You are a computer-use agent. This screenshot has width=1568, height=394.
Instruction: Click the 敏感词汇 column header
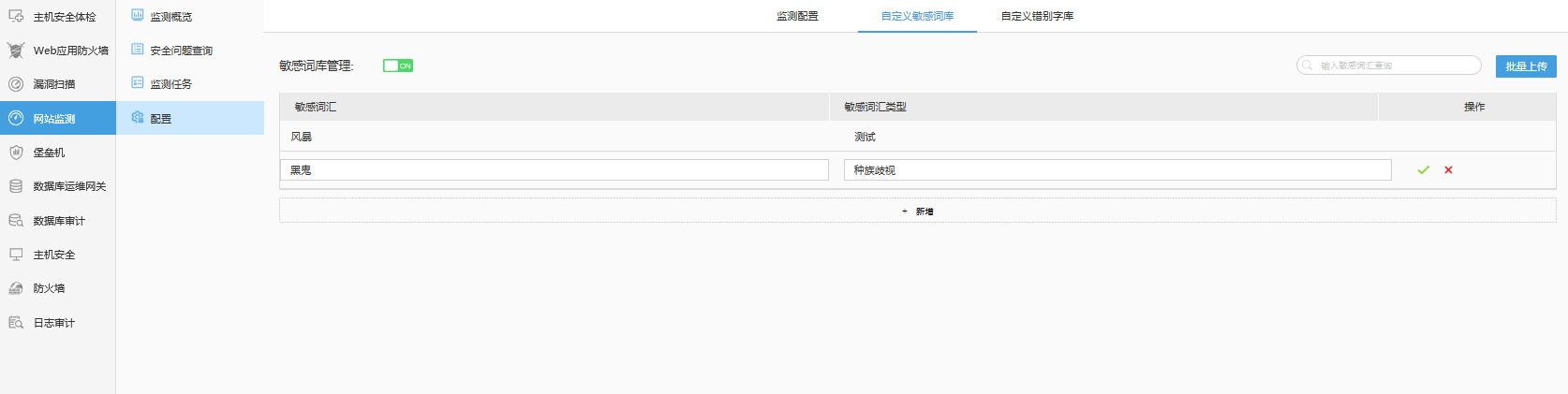click(x=554, y=107)
